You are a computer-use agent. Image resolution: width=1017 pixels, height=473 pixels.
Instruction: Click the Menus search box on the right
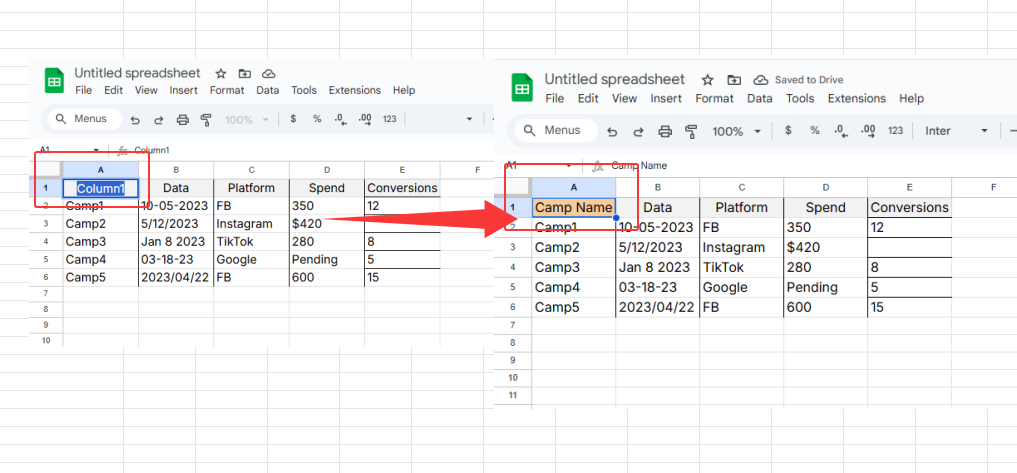pyautogui.click(x=553, y=131)
